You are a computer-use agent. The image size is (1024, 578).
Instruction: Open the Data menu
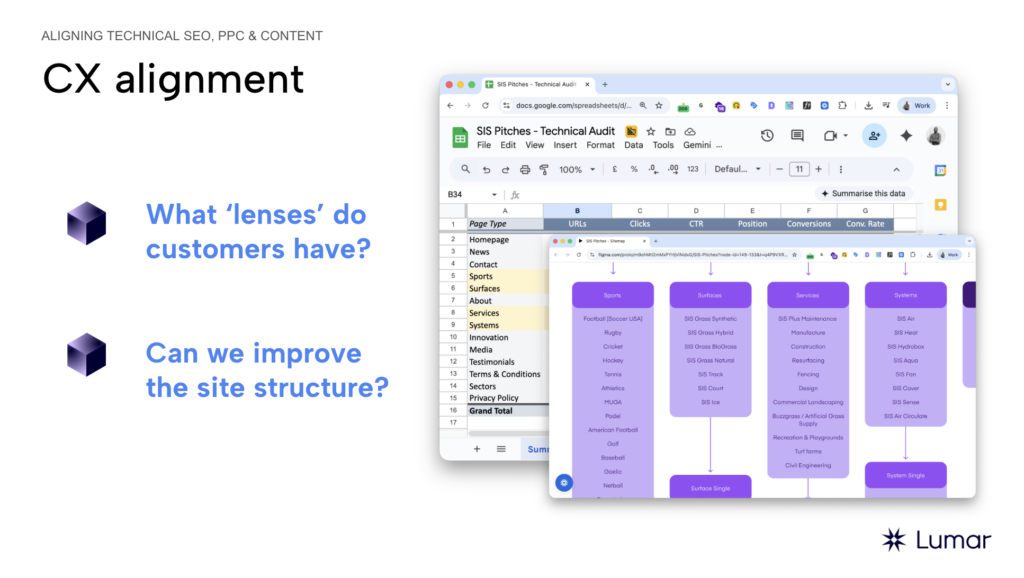[633, 145]
